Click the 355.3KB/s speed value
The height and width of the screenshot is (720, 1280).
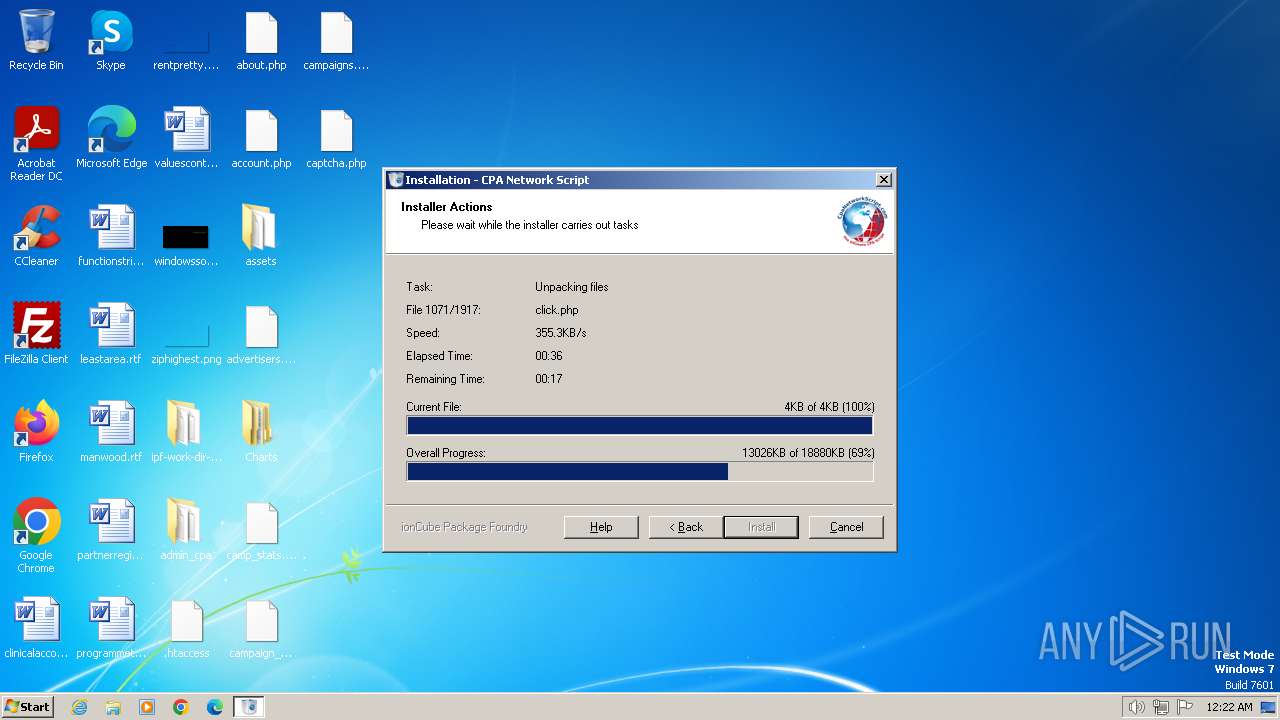[561, 333]
